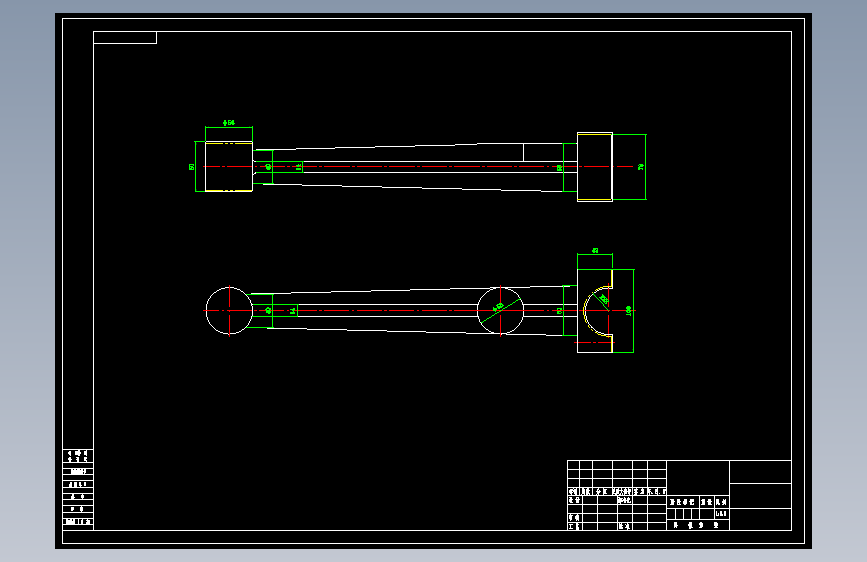The image size is (867, 562).
Task: Click the left circle in the lower view
Action: pyautogui.click(x=229, y=310)
